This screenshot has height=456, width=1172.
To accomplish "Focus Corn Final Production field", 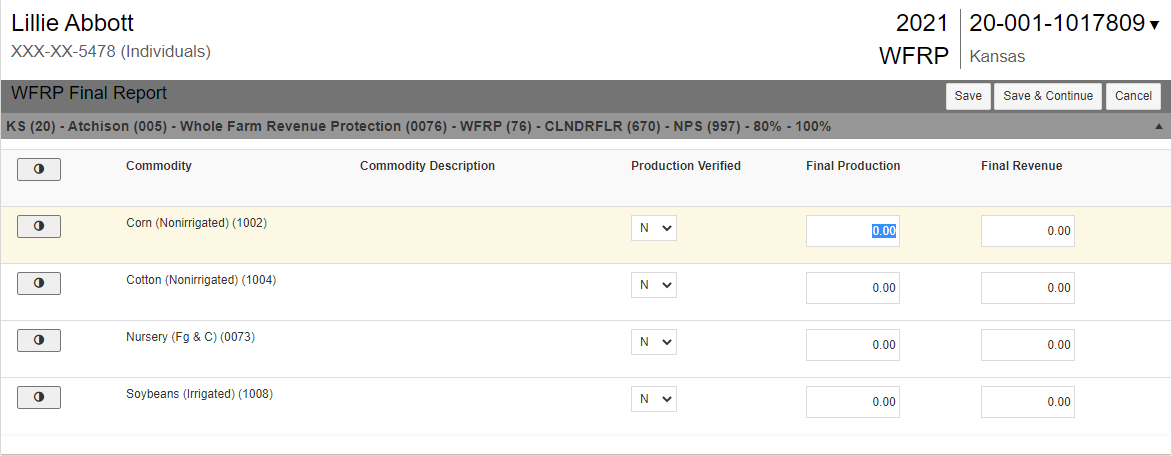I will [852, 231].
